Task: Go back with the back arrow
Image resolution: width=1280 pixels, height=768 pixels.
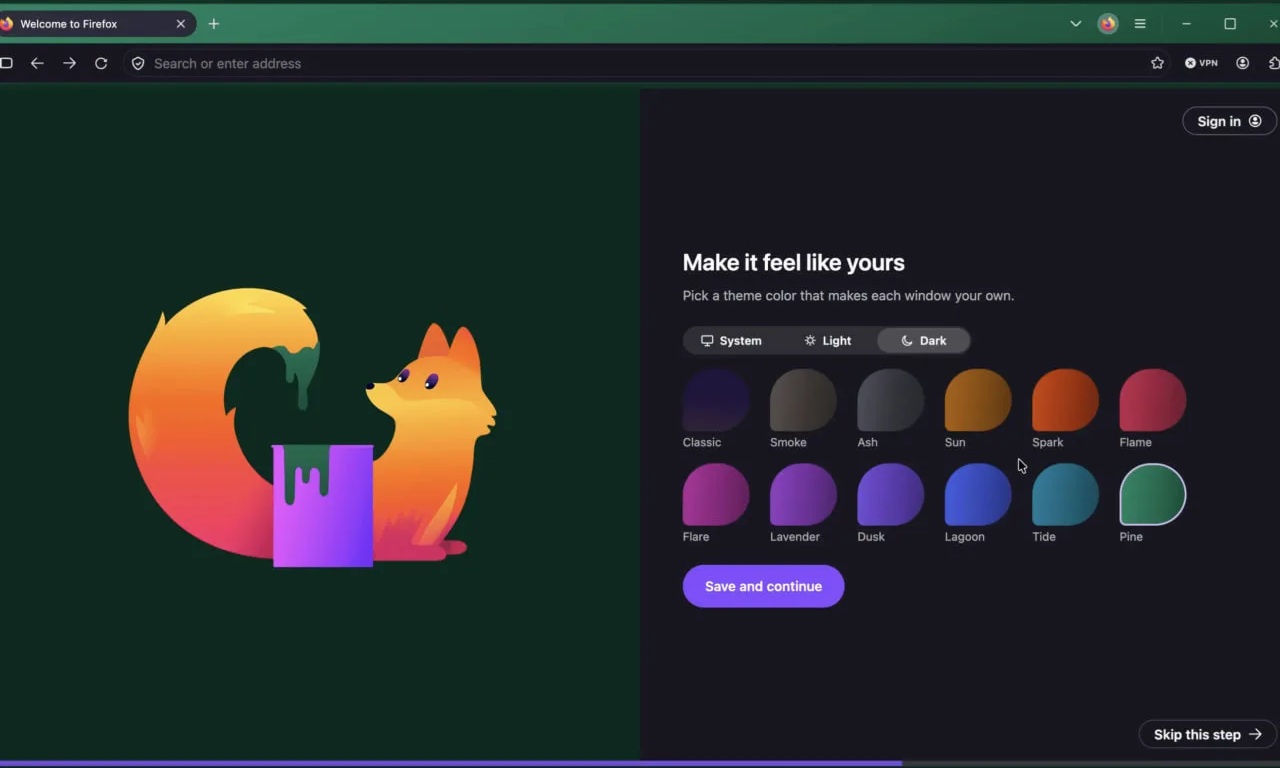Action: tap(37, 63)
